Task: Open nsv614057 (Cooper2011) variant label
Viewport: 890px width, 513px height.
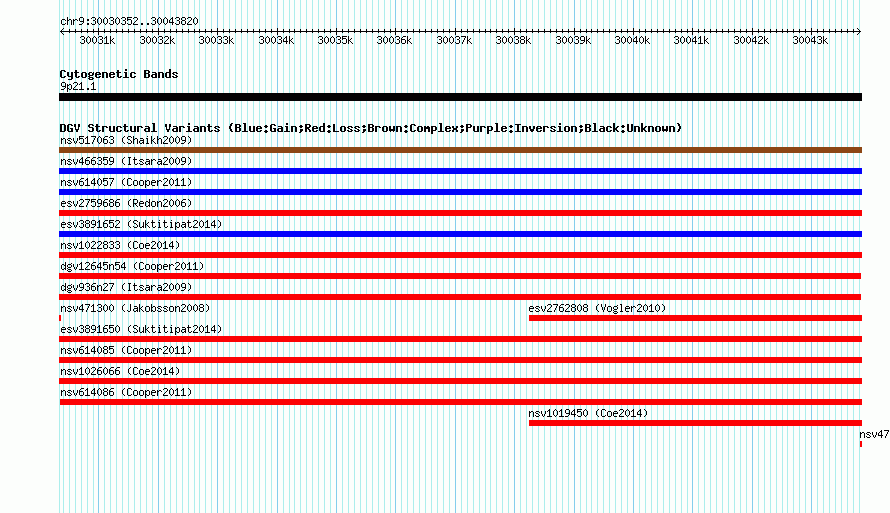Action: point(126,182)
